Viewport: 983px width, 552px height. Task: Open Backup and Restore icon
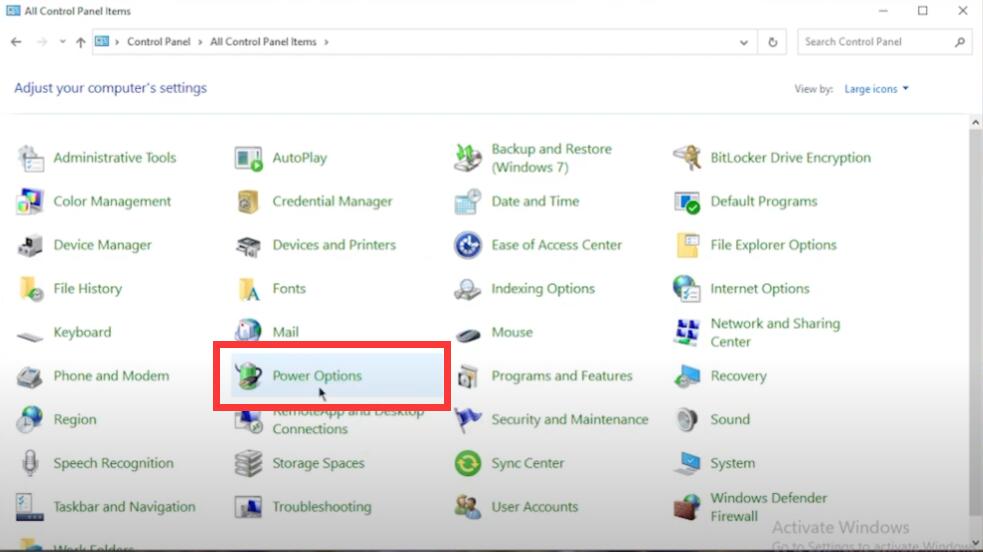click(x=467, y=158)
